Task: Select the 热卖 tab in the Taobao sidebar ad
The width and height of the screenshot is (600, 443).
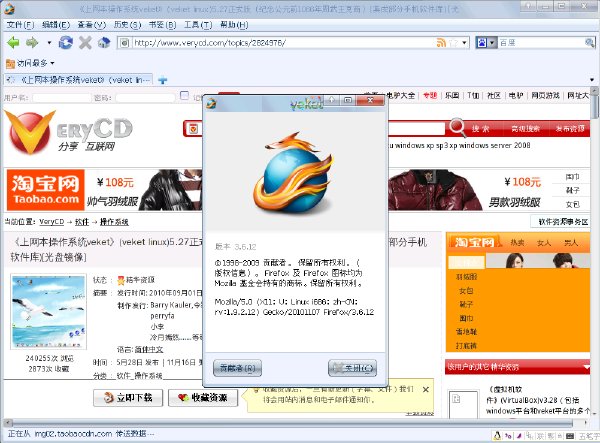Action: (x=517, y=243)
